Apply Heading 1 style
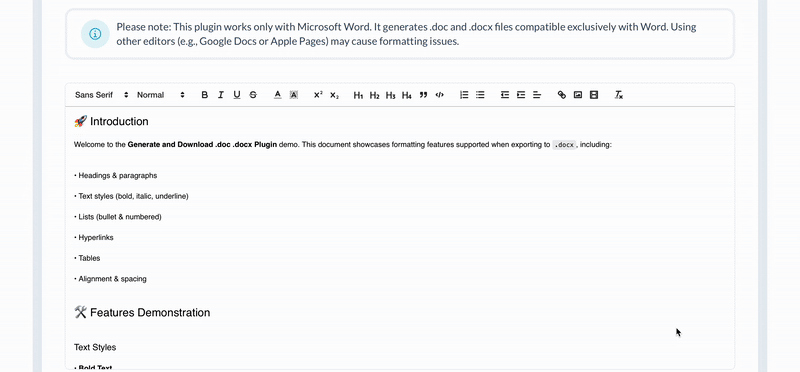The height and width of the screenshot is (372, 800). pyautogui.click(x=358, y=95)
